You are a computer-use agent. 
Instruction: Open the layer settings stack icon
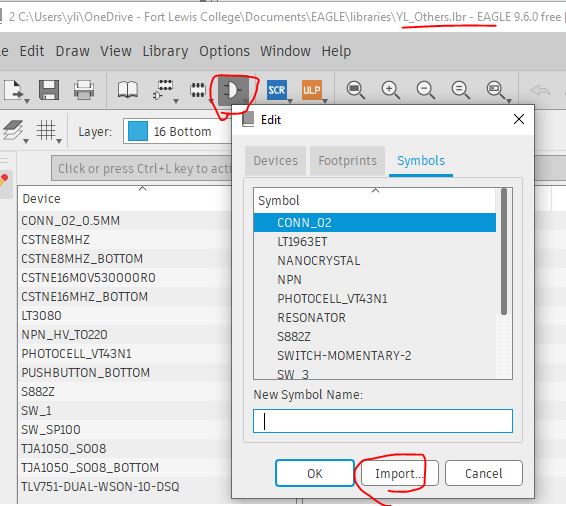[x=13, y=130]
